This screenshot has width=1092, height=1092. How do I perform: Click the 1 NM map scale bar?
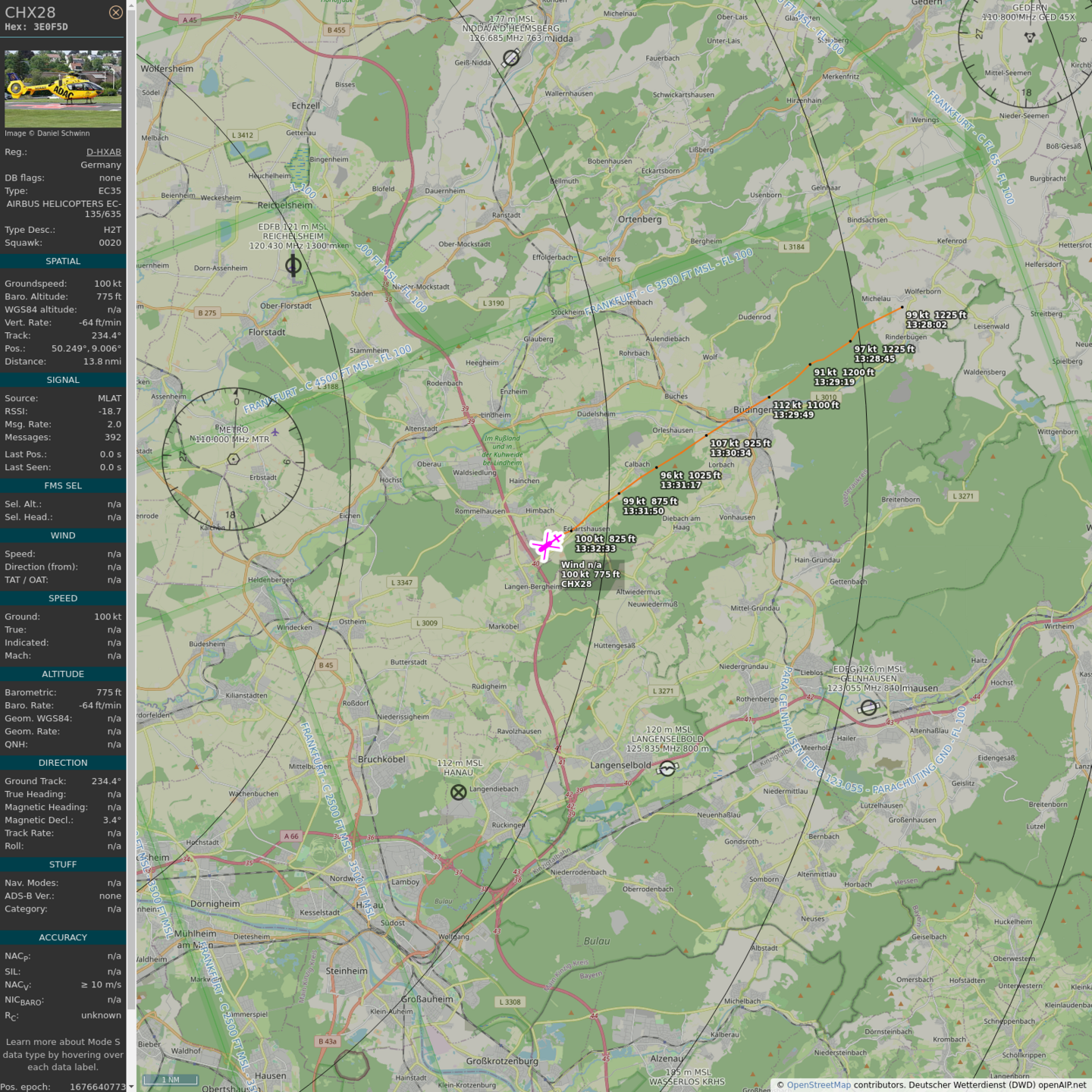(x=171, y=1080)
